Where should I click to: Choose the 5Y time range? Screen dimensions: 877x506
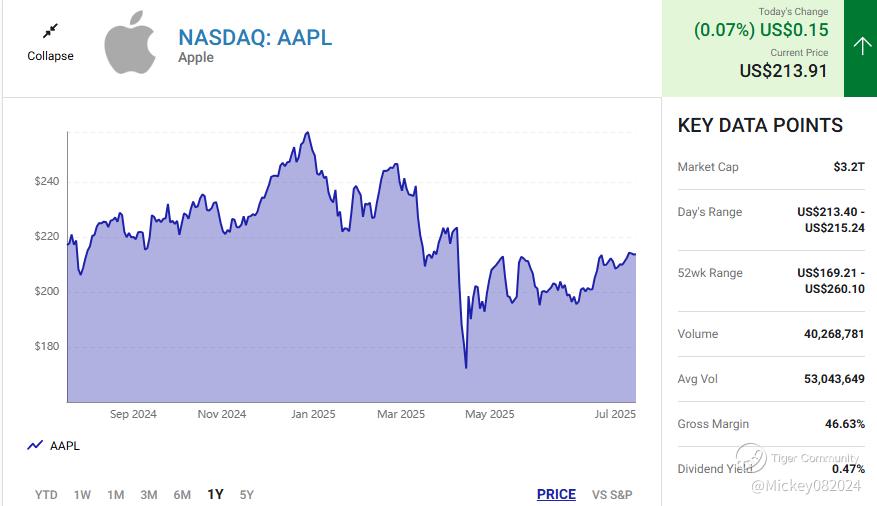[246, 494]
